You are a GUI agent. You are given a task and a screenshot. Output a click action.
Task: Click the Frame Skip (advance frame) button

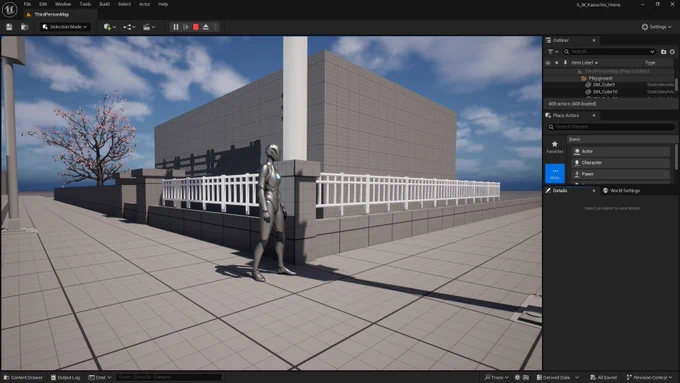[186, 27]
